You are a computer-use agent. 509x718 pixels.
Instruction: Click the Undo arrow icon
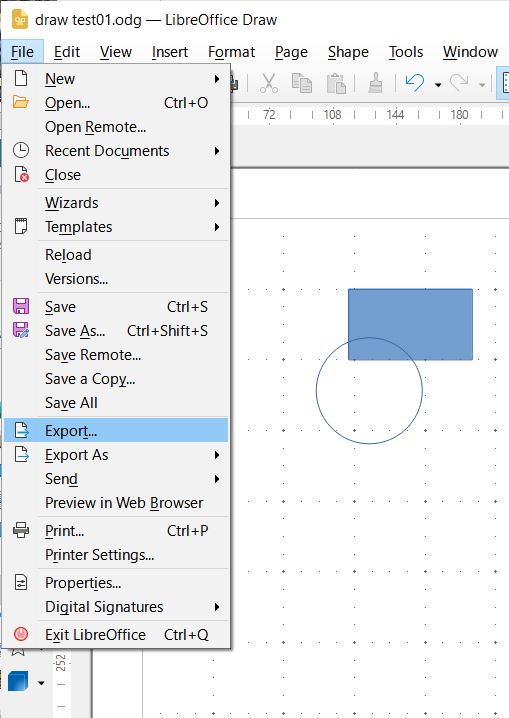tap(415, 83)
